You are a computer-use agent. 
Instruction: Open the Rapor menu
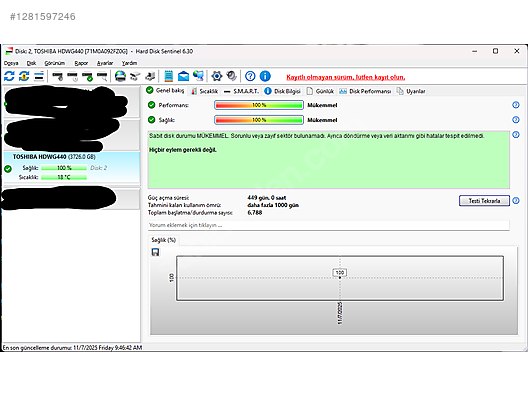coord(81,63)
